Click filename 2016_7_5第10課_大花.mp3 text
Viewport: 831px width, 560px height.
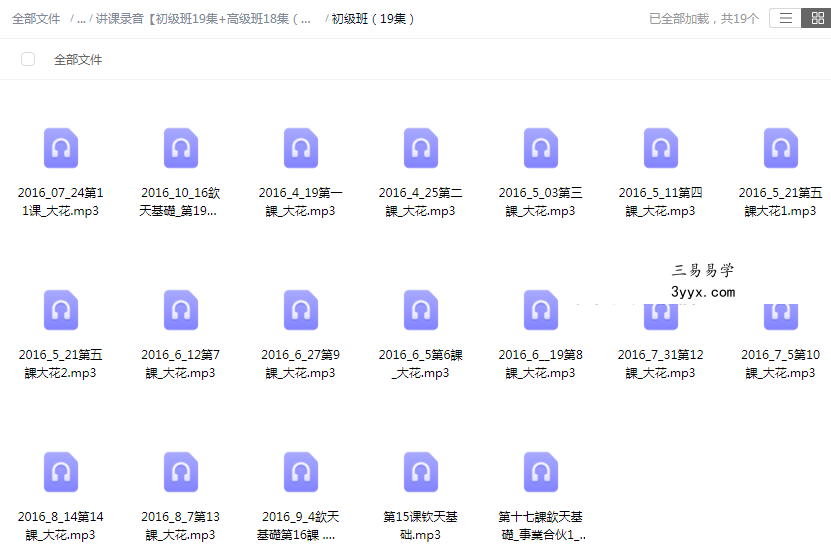coord(780,364)
